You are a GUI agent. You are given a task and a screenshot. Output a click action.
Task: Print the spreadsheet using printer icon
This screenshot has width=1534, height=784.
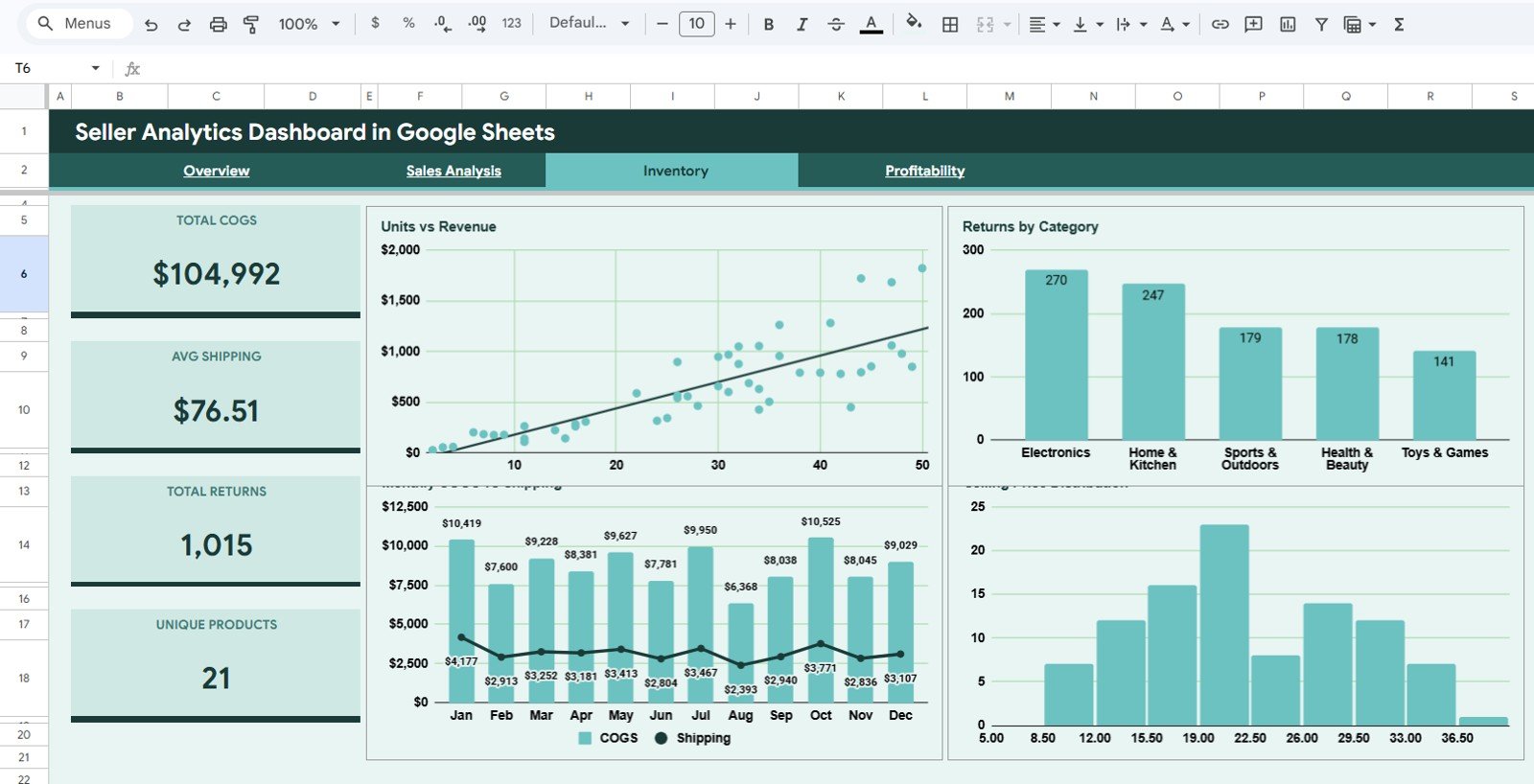tap(218, 24)
